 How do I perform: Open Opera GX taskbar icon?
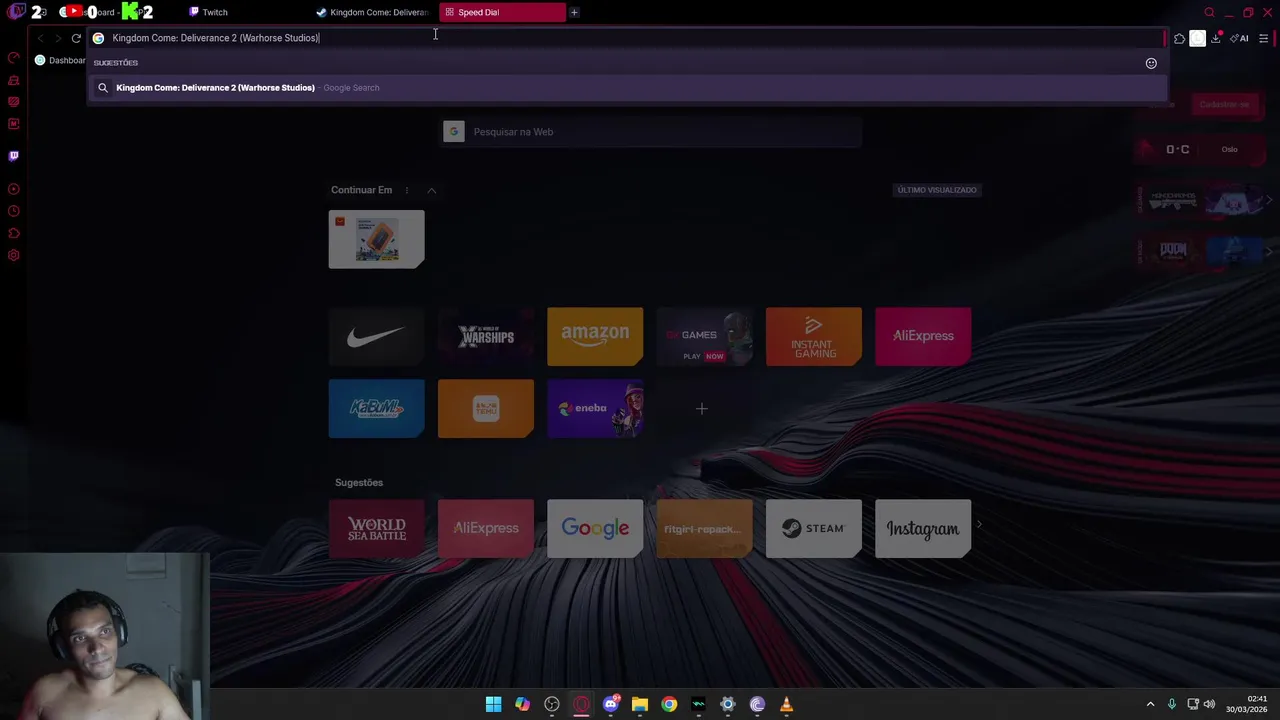581,704
